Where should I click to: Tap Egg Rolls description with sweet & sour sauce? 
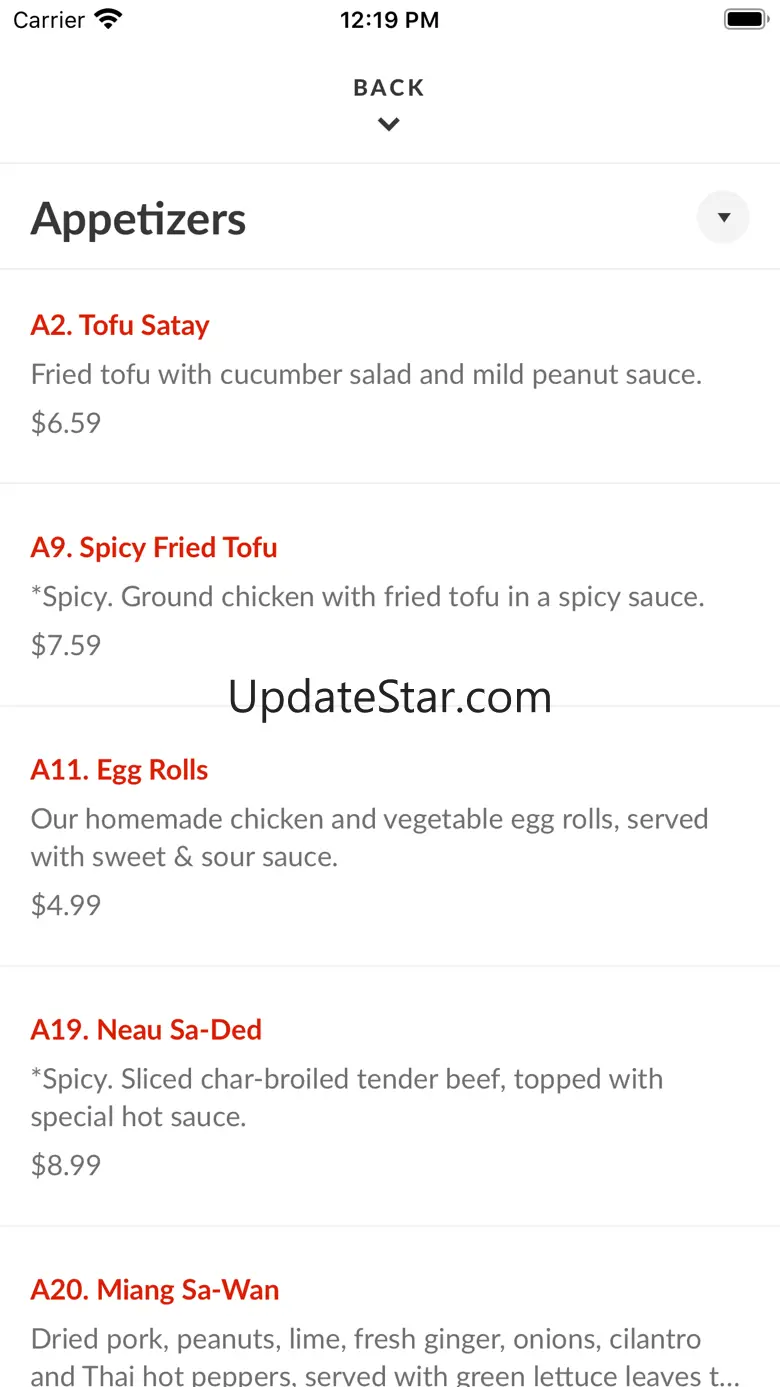click(x=369, y=838)
